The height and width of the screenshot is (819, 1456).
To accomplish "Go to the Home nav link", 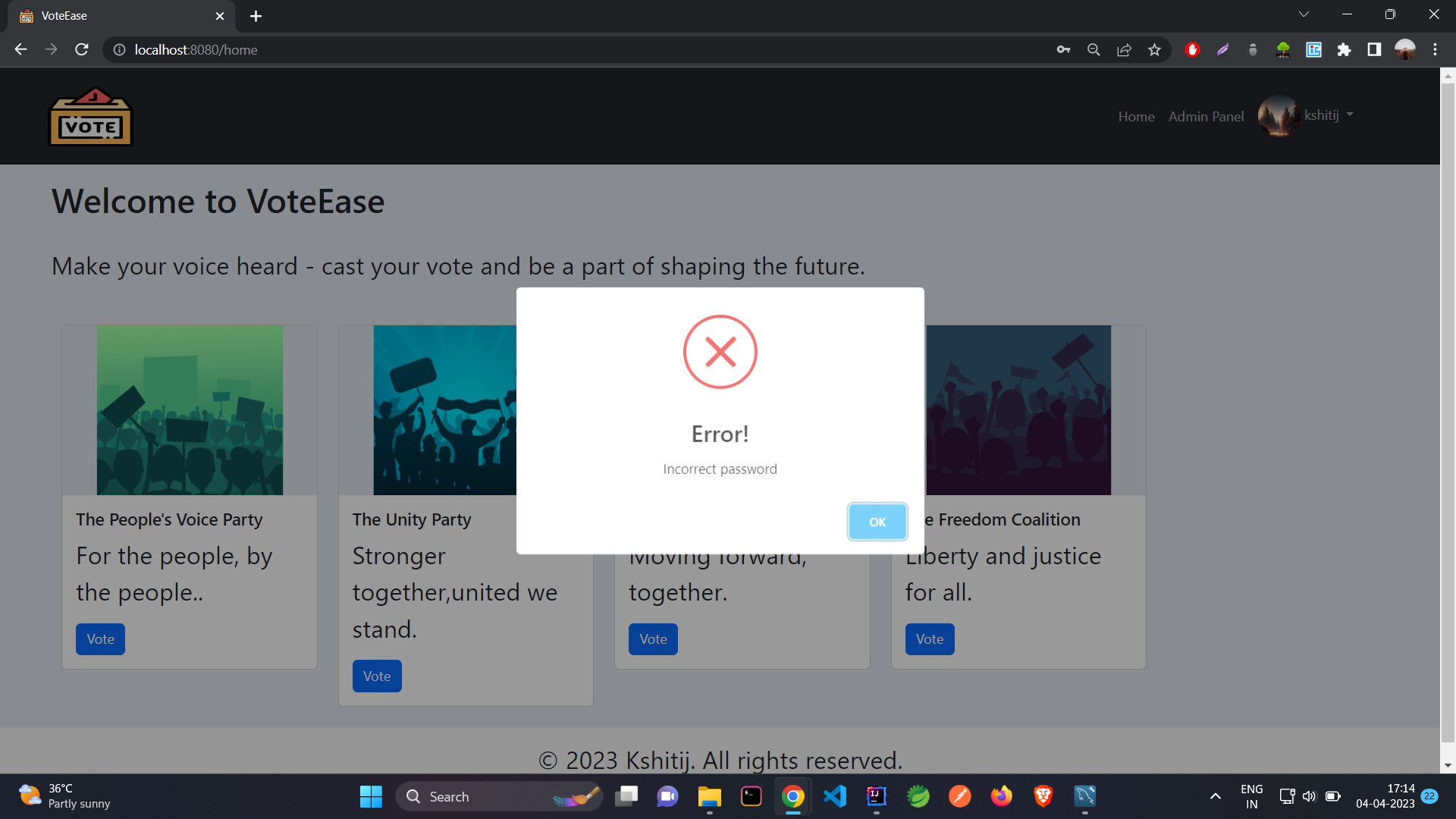I will click(1136, 116).
